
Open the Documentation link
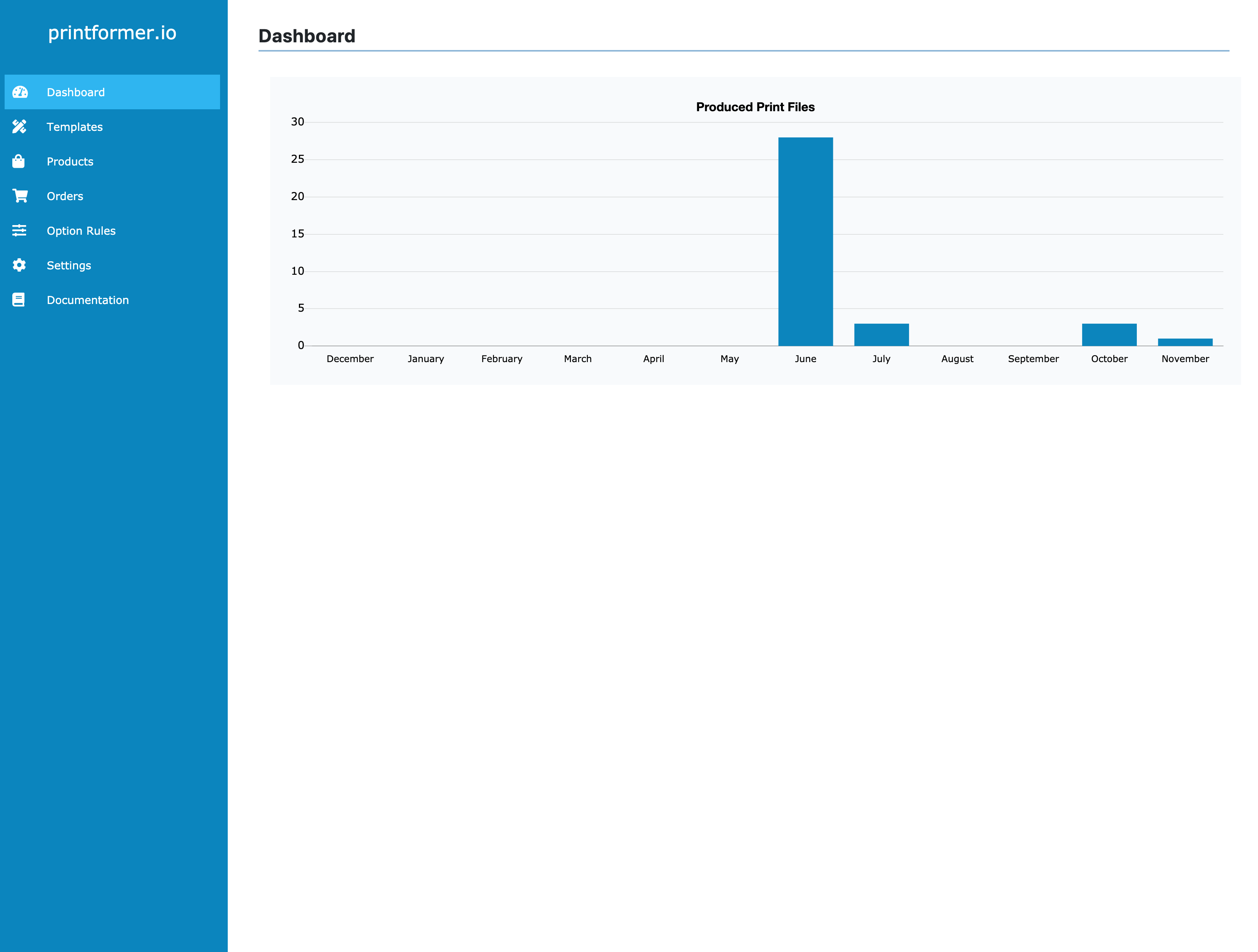88,300
